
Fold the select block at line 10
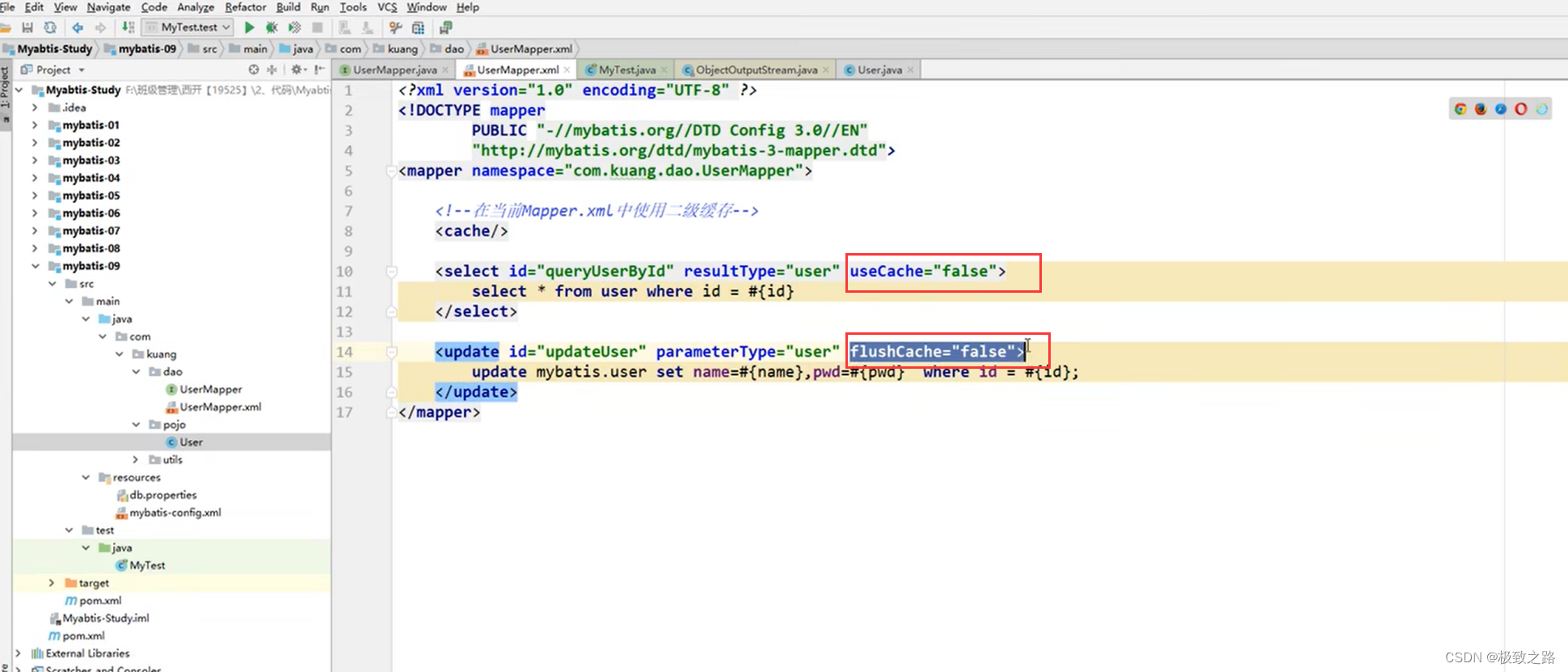pyautogui.click(x=391, y=272)
